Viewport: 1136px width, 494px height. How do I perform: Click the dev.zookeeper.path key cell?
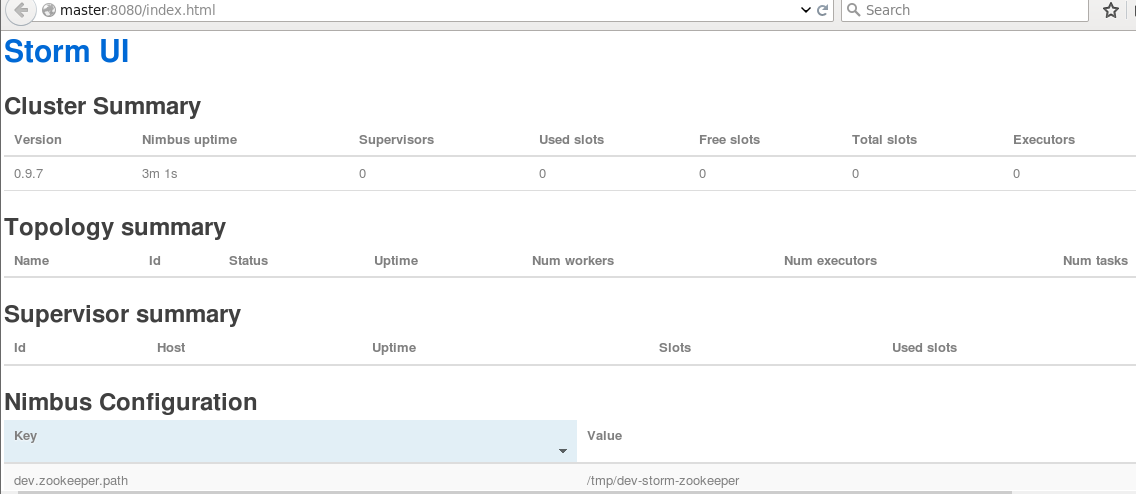(x=71, y=481)
